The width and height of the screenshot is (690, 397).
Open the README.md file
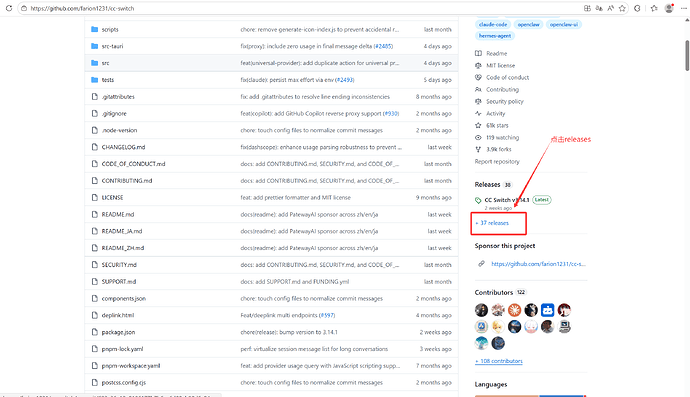click(118, 214)
